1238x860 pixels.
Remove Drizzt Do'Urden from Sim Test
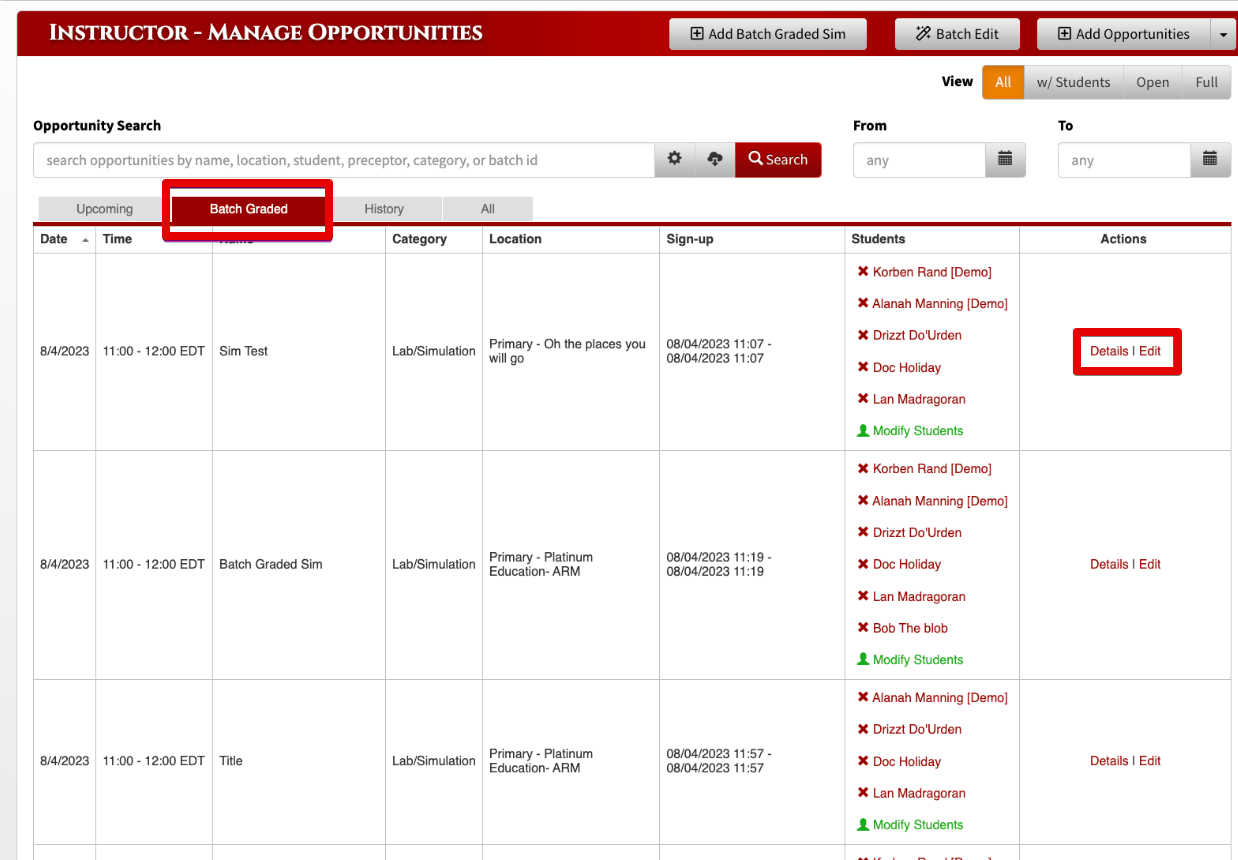pos(863,335)
